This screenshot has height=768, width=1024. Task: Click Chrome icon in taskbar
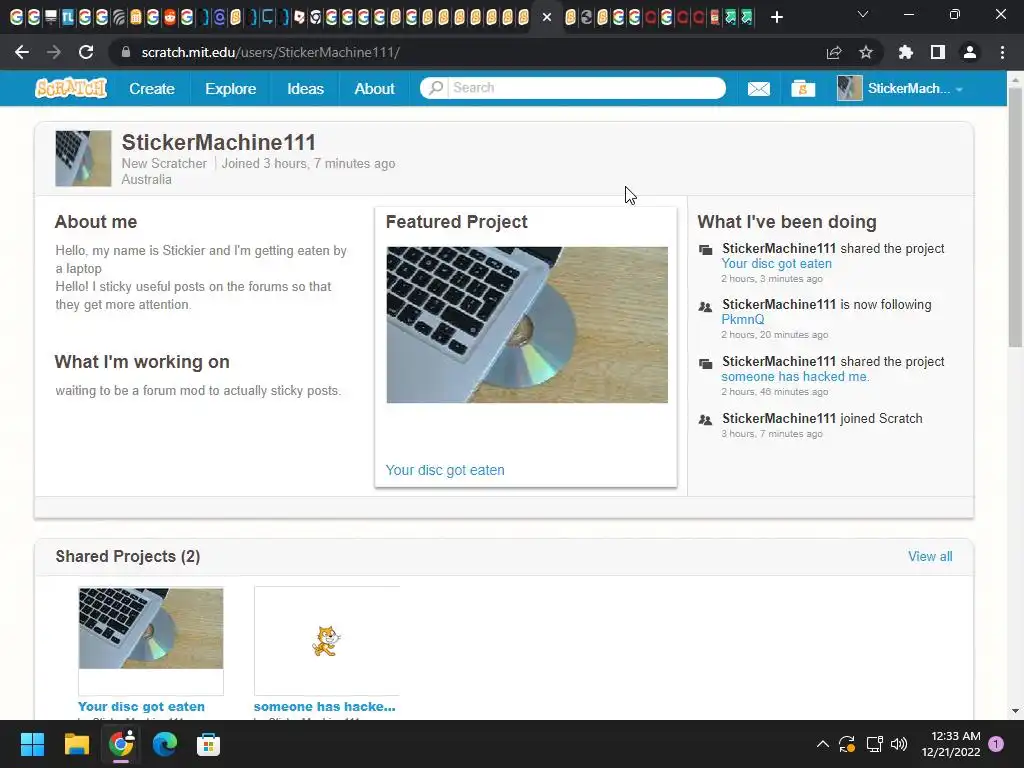coord(121,744)
